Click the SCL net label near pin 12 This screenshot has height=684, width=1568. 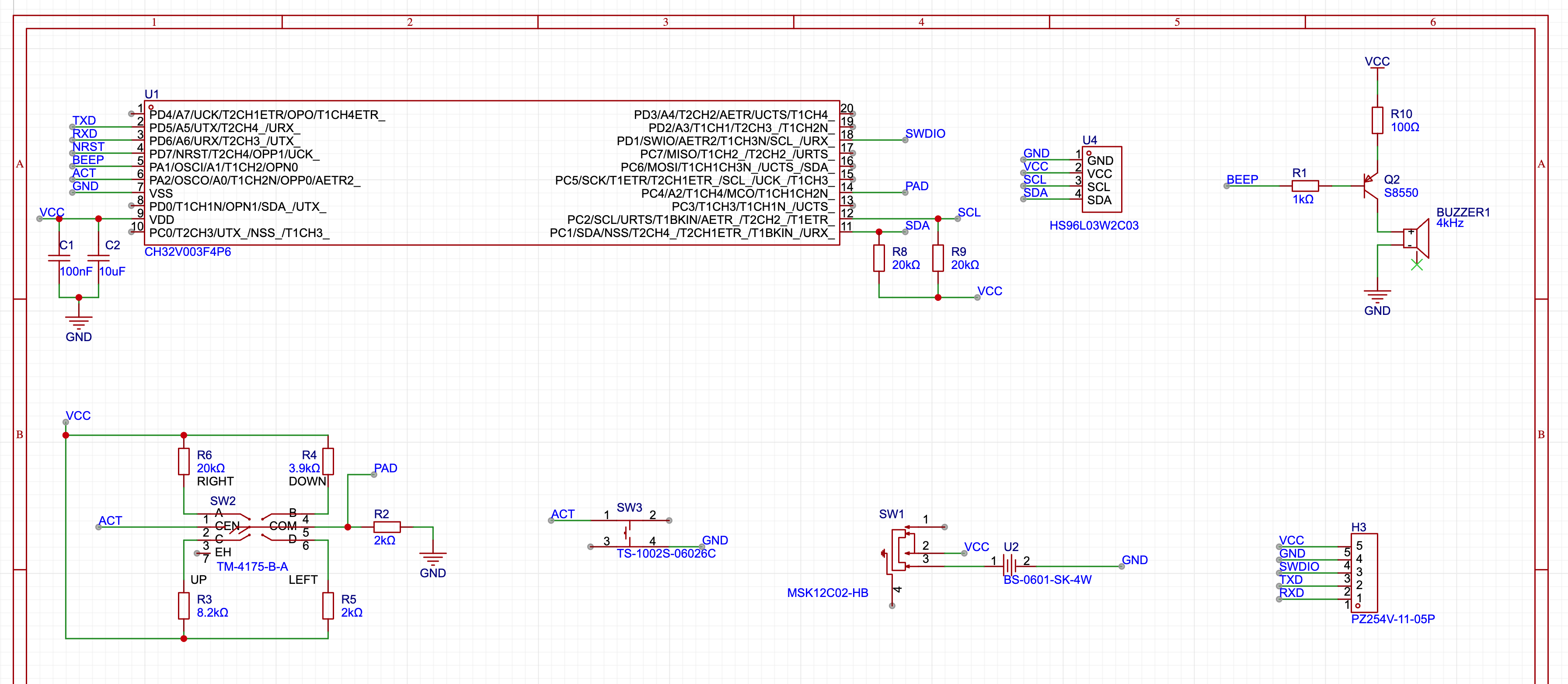click(969, 212)
